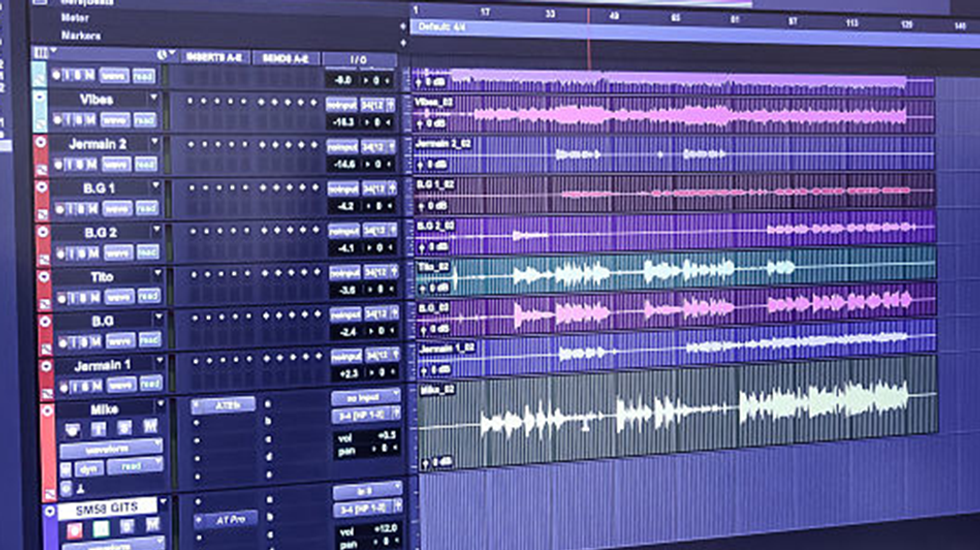Open the 'no input' selector on Mike track

(365, 396)
